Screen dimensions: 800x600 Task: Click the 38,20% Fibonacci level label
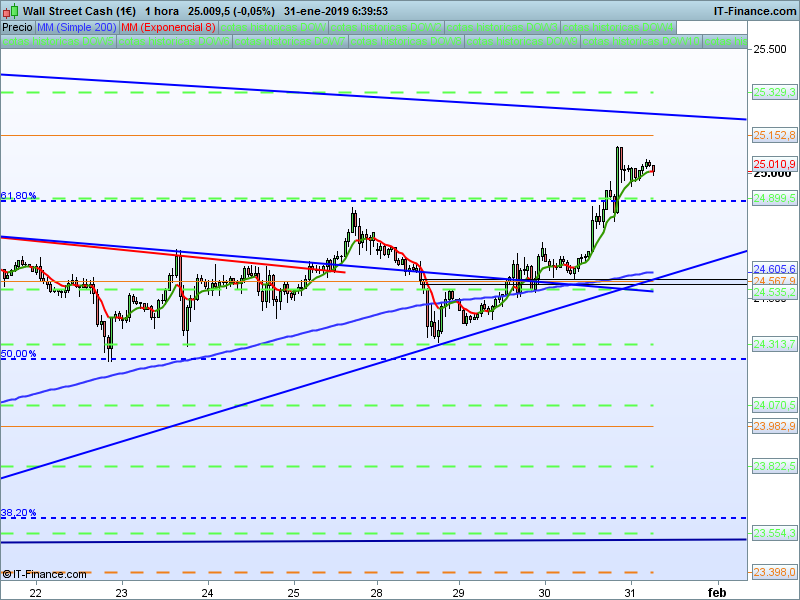click(x=18, y=513)
